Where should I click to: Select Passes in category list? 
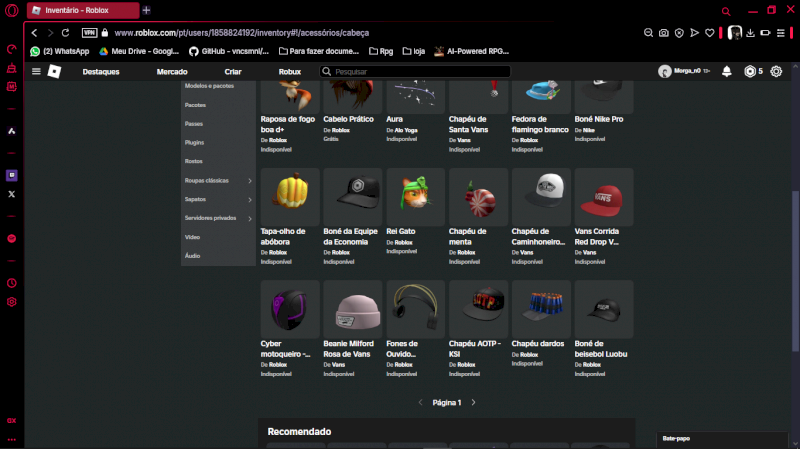pyautogui.click(x=194, y=124)
